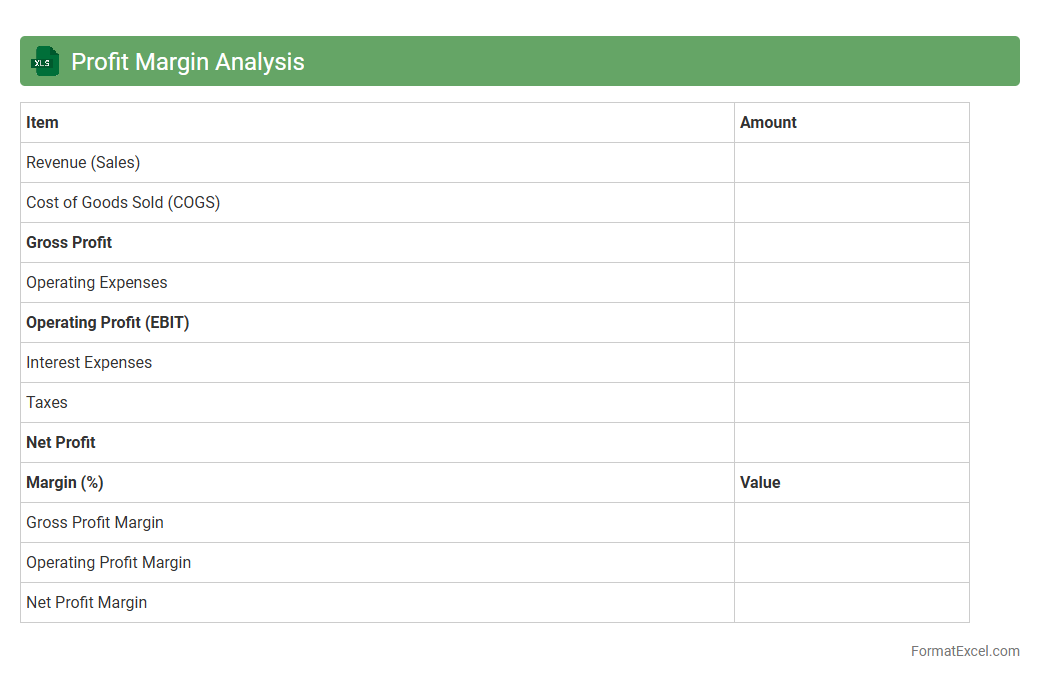
Task: Select the Revenue (Sales) row label
Action: coord(83,163)
